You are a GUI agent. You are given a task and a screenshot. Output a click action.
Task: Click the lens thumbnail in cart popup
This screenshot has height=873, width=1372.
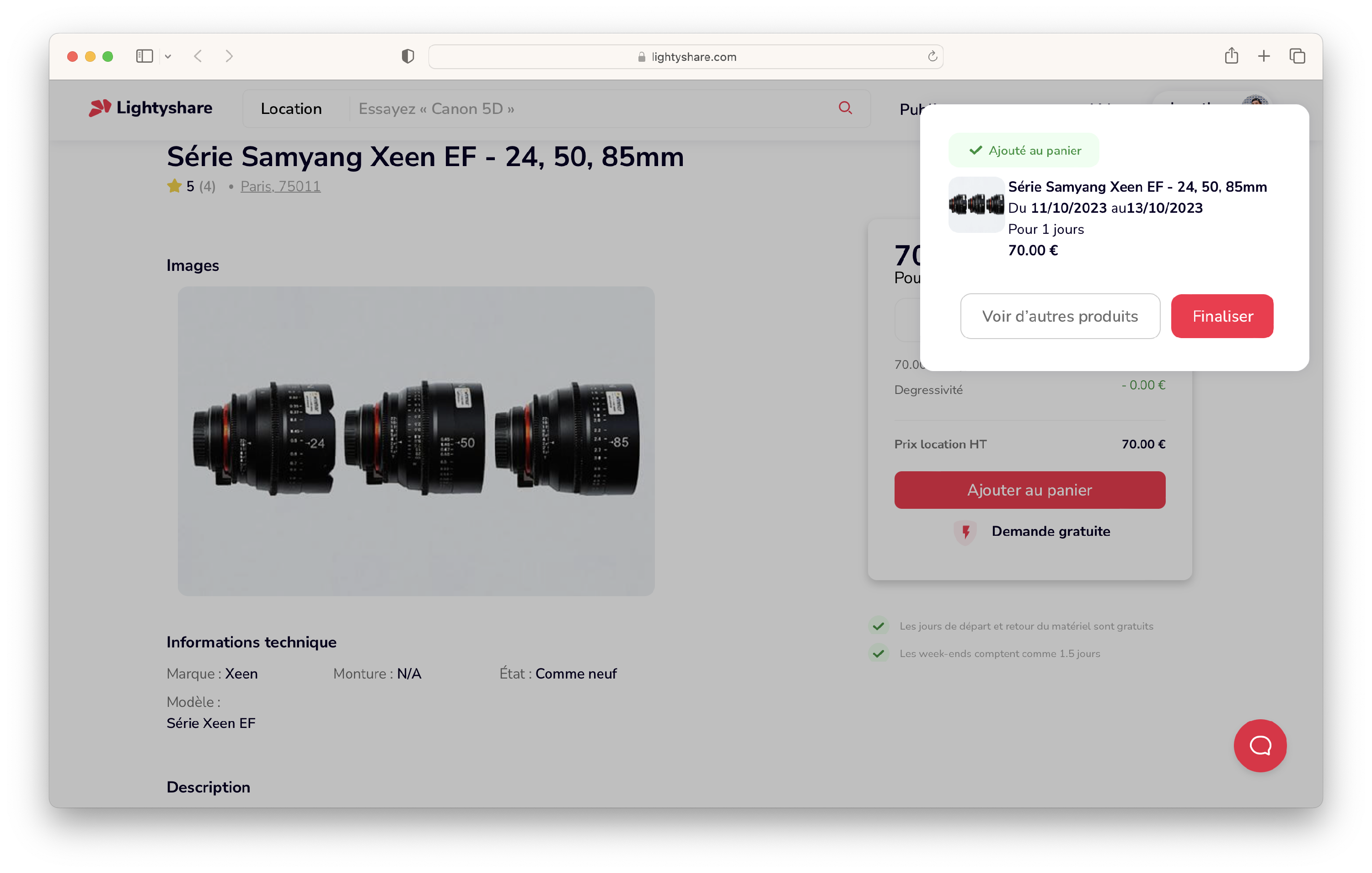click(x=976, y=204)
